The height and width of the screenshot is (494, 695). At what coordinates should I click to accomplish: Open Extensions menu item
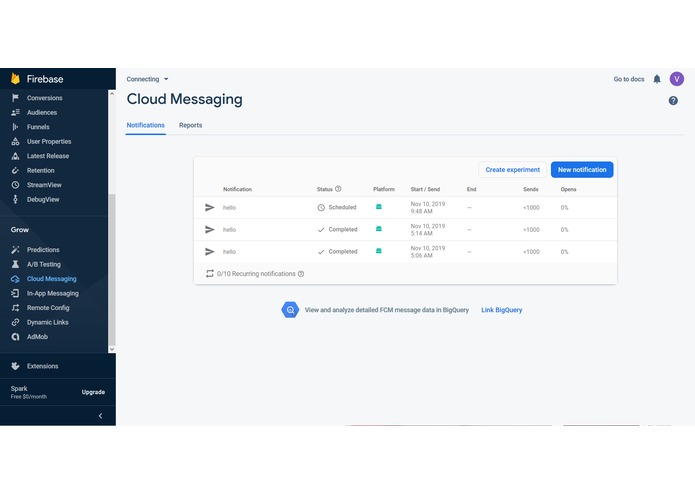click(x=43, y=366)
